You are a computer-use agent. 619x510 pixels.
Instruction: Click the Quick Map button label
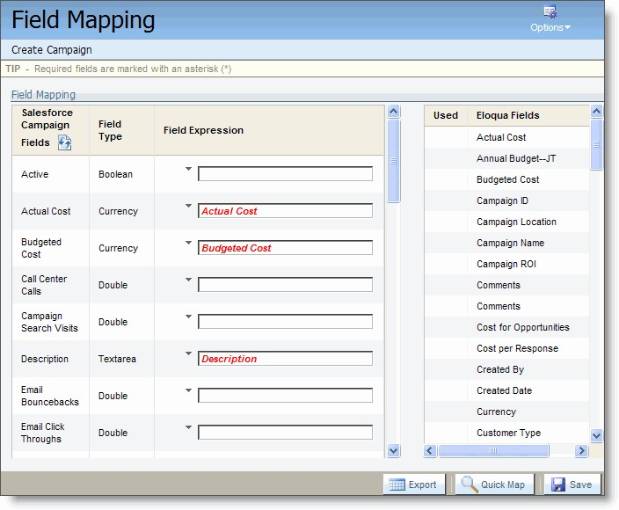[x=503, y=485]
